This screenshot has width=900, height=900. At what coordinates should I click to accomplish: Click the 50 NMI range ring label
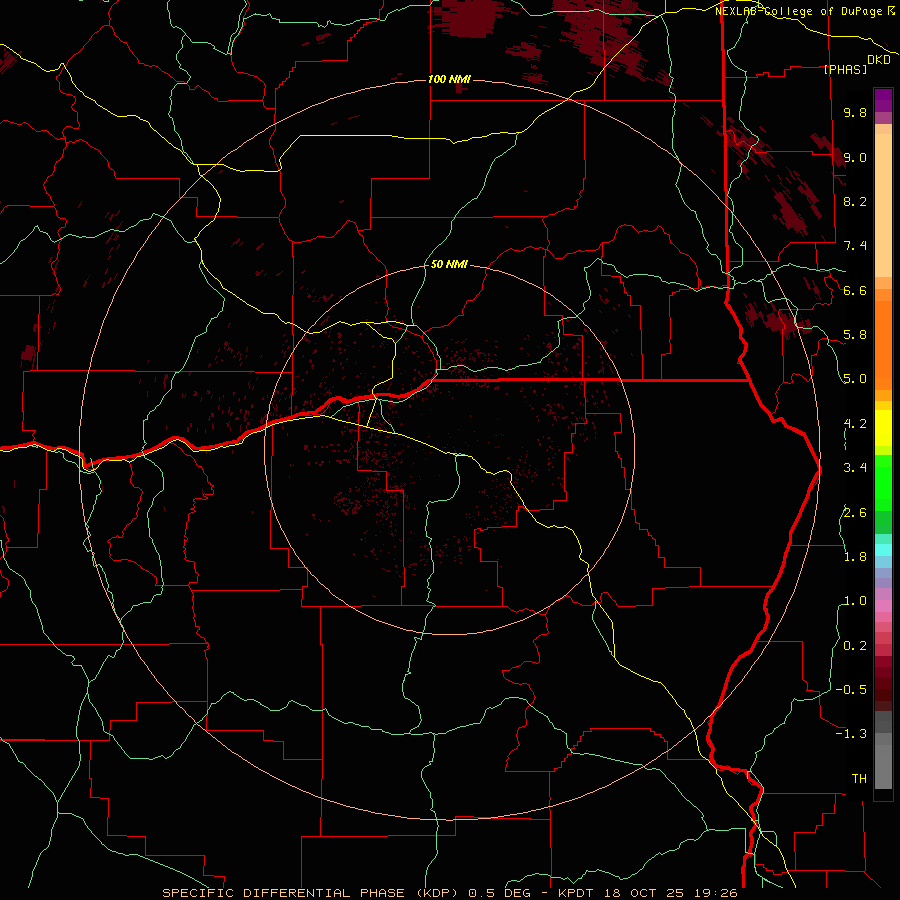pyautogui.click(x=449, y=264)
